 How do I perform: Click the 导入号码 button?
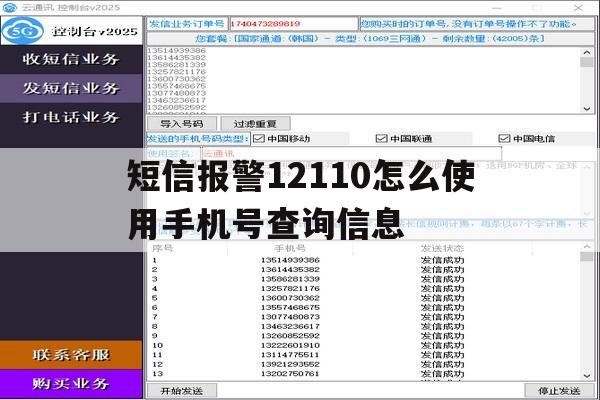pyautogui.click(x=182, y=124)
